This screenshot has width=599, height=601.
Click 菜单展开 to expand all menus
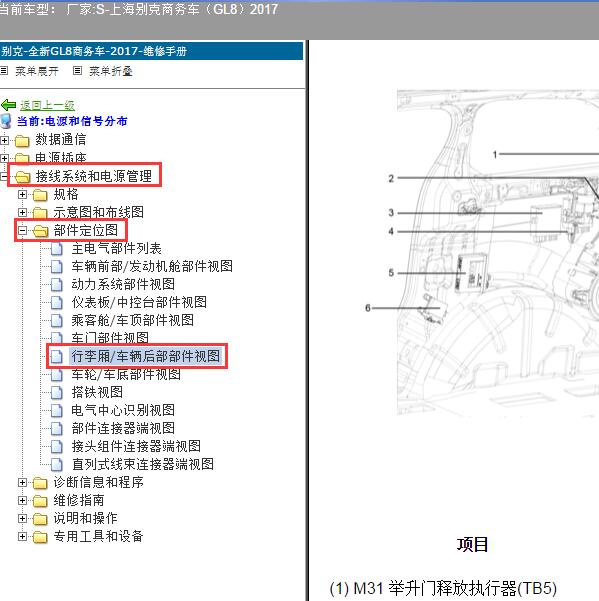coord(37,71)
